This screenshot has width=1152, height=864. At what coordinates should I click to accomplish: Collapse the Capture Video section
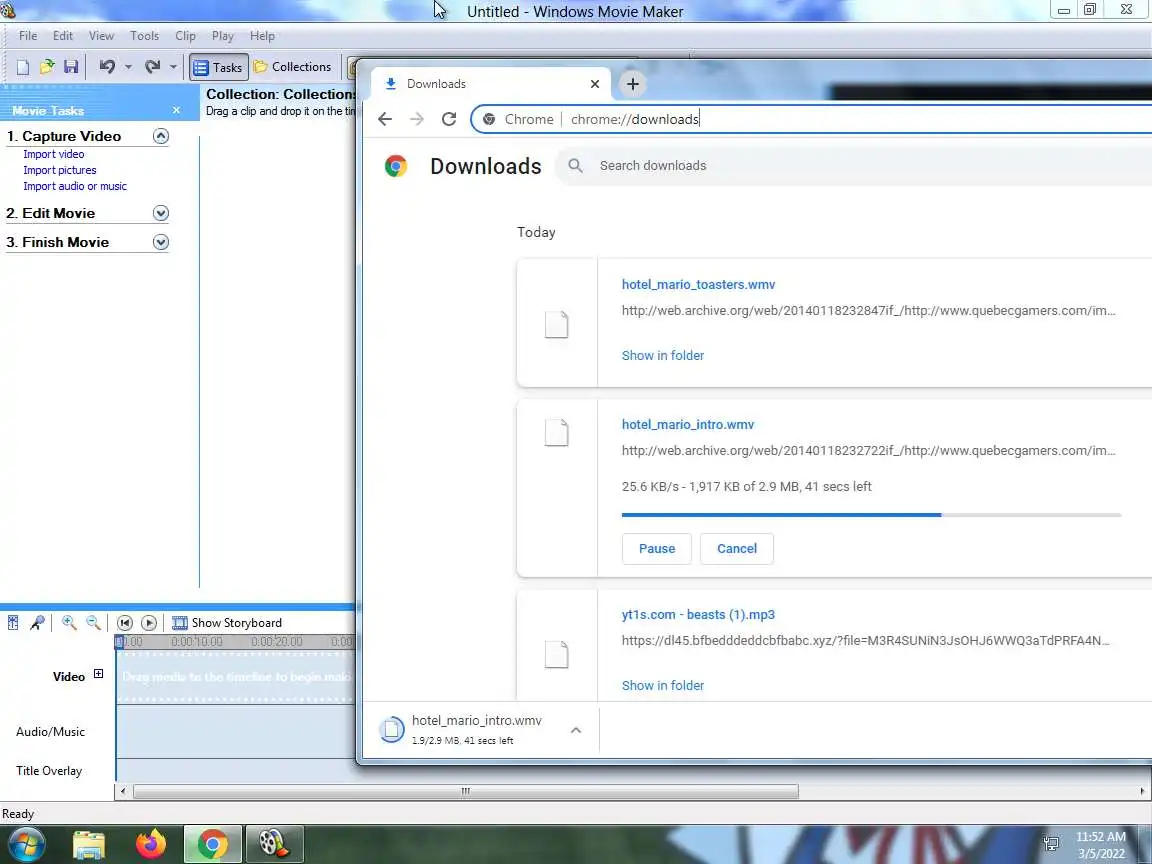tap(161, 136)
